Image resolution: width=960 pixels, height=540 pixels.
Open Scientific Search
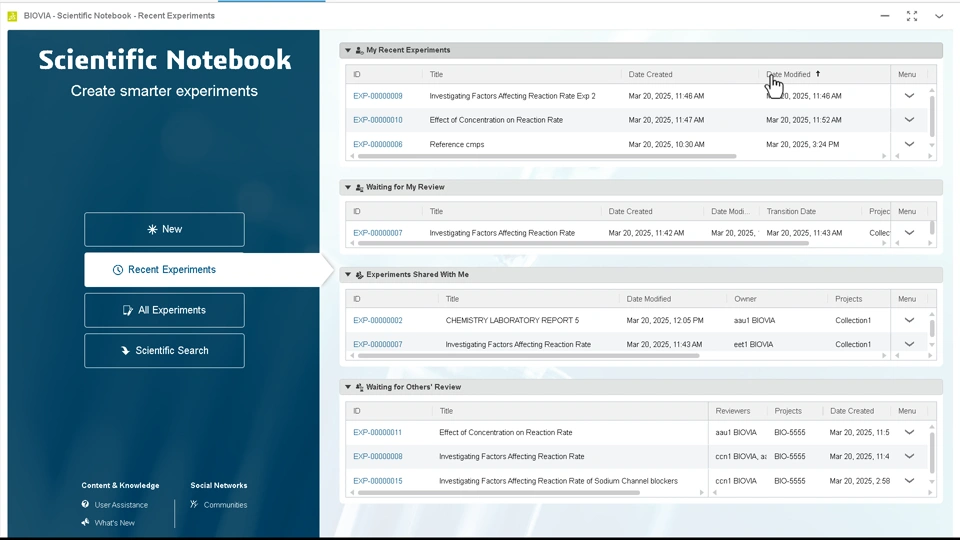coord(164,350)
